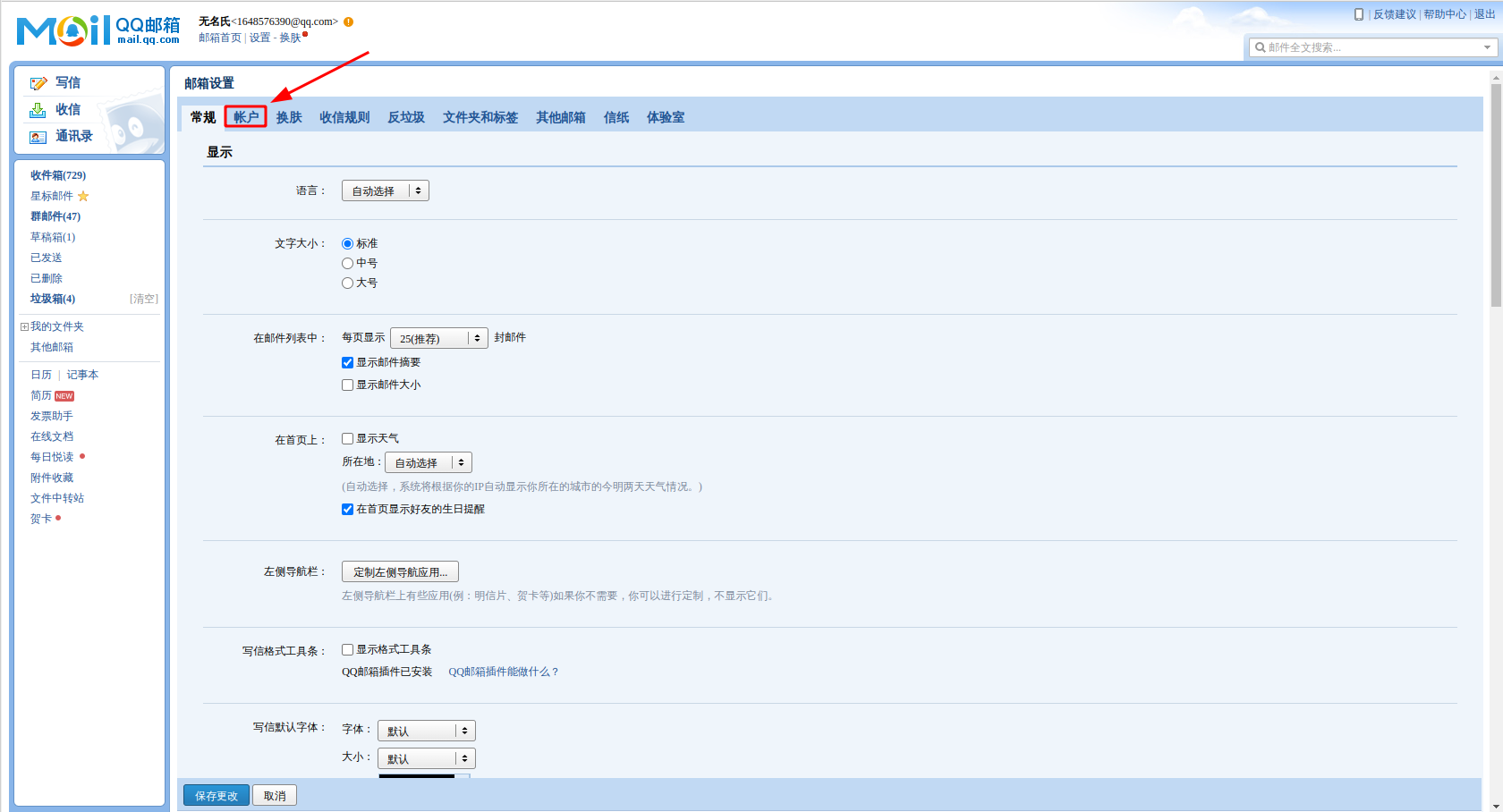Click the 保存更改 button
This screenshot has height=812, width=1503.
coord(216,794)
